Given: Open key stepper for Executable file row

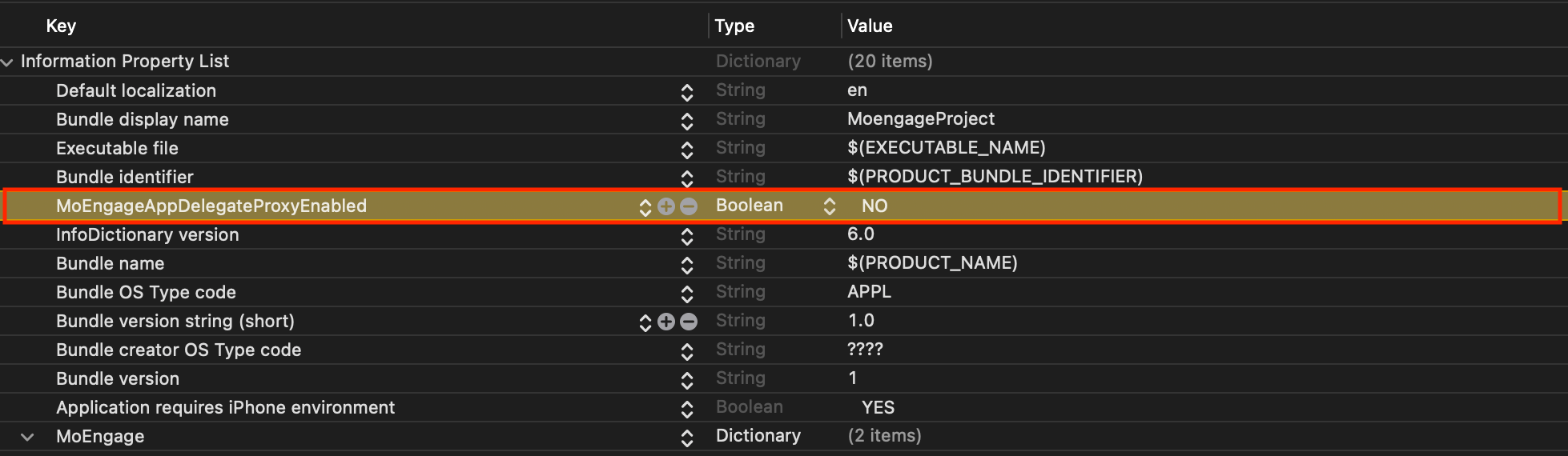Looking at the screenshot, I should click(x=686, y=150).
